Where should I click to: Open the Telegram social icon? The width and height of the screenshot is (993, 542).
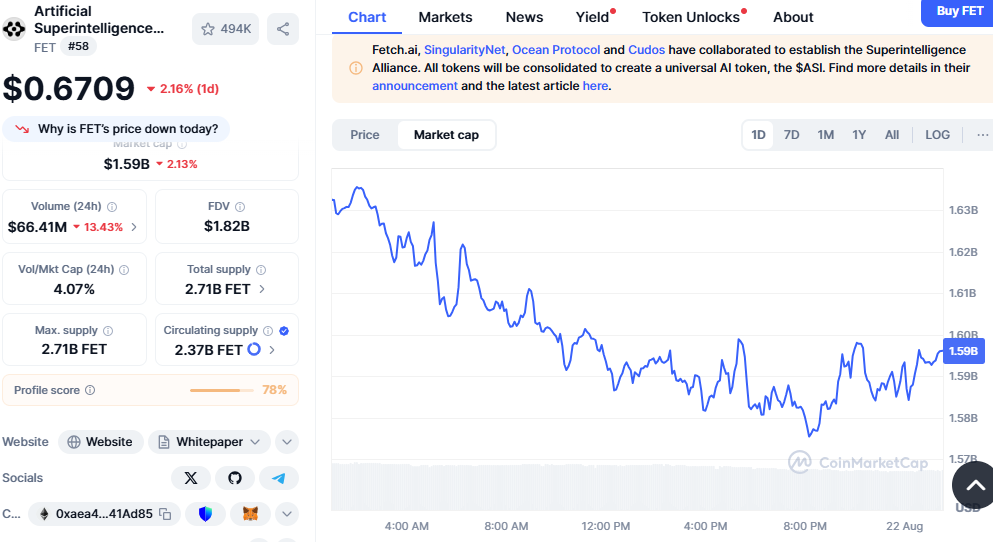coord(279,478)
